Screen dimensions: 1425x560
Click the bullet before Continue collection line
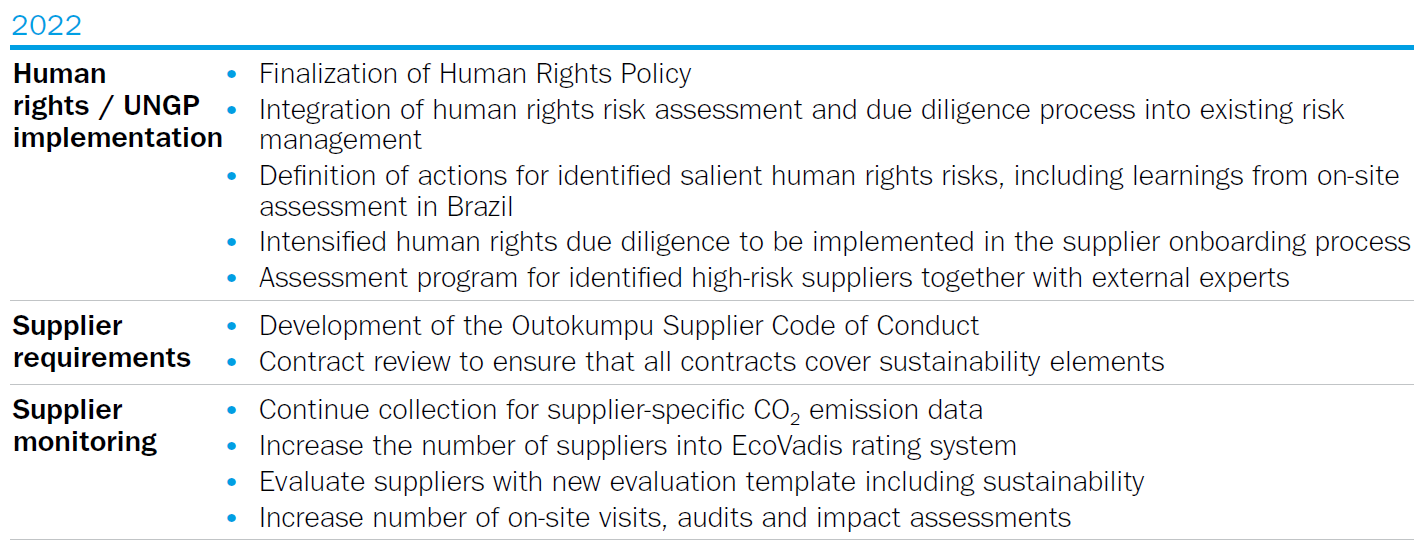tap(233, 410)
